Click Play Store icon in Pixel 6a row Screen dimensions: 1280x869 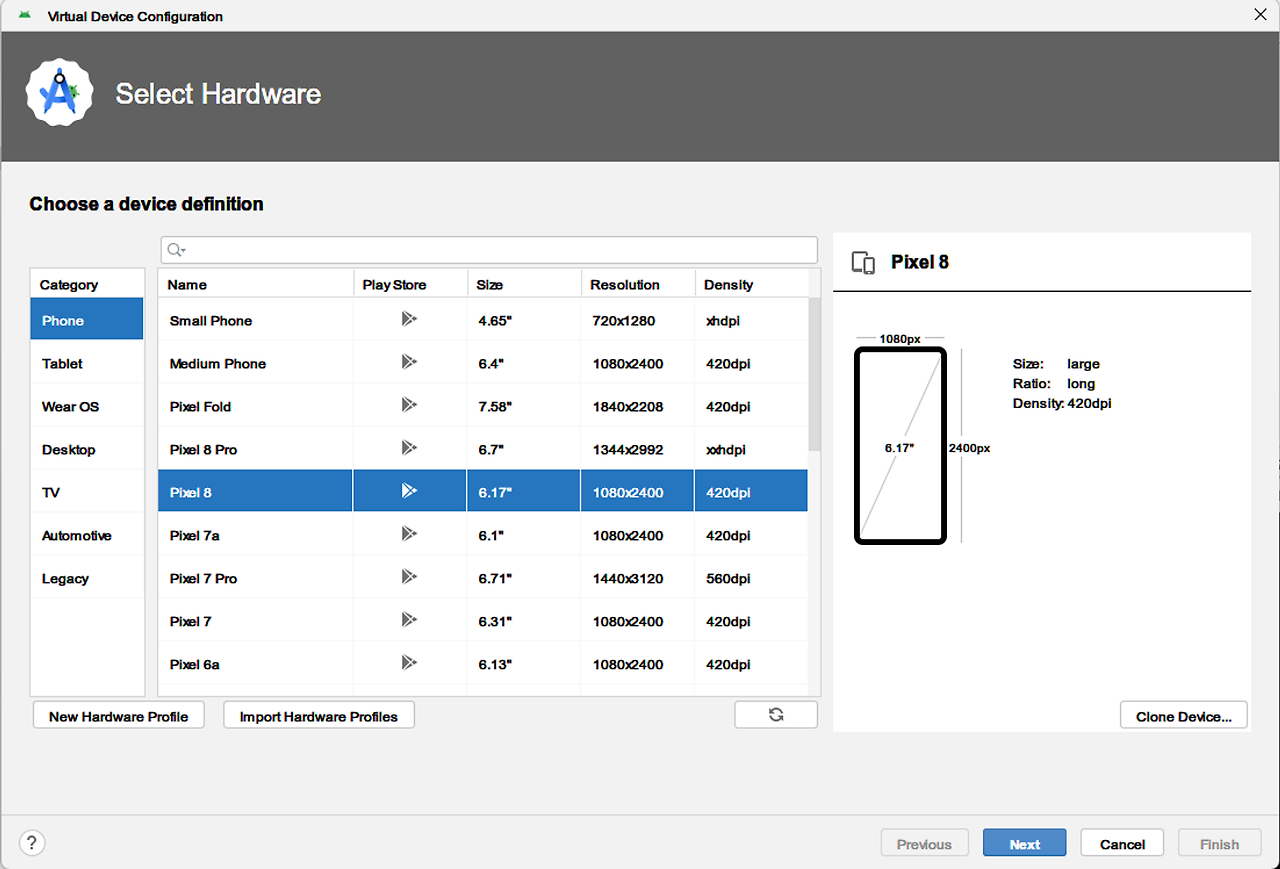[409, 664]
